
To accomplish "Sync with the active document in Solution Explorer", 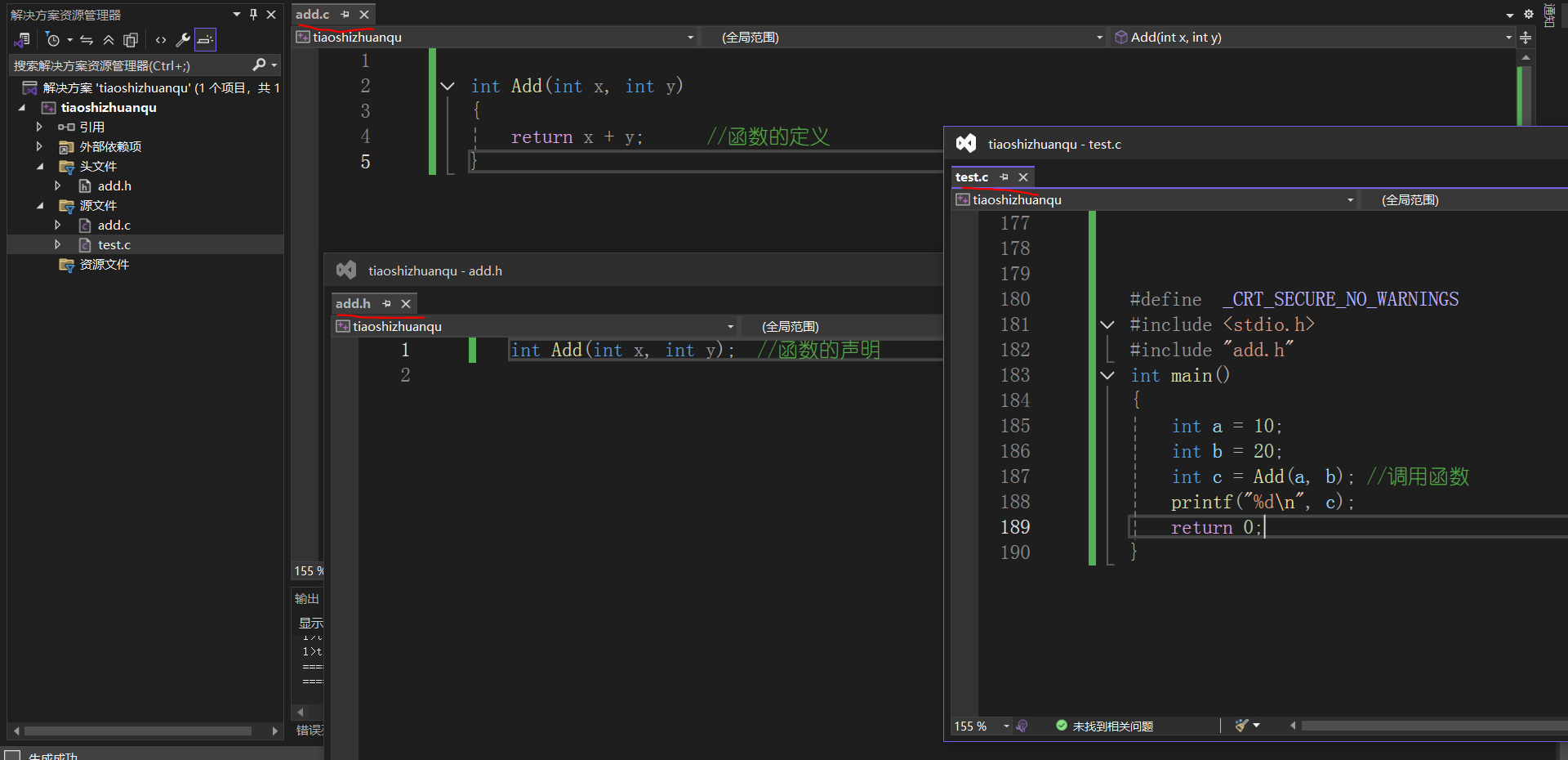I will [x=87, y=39].
